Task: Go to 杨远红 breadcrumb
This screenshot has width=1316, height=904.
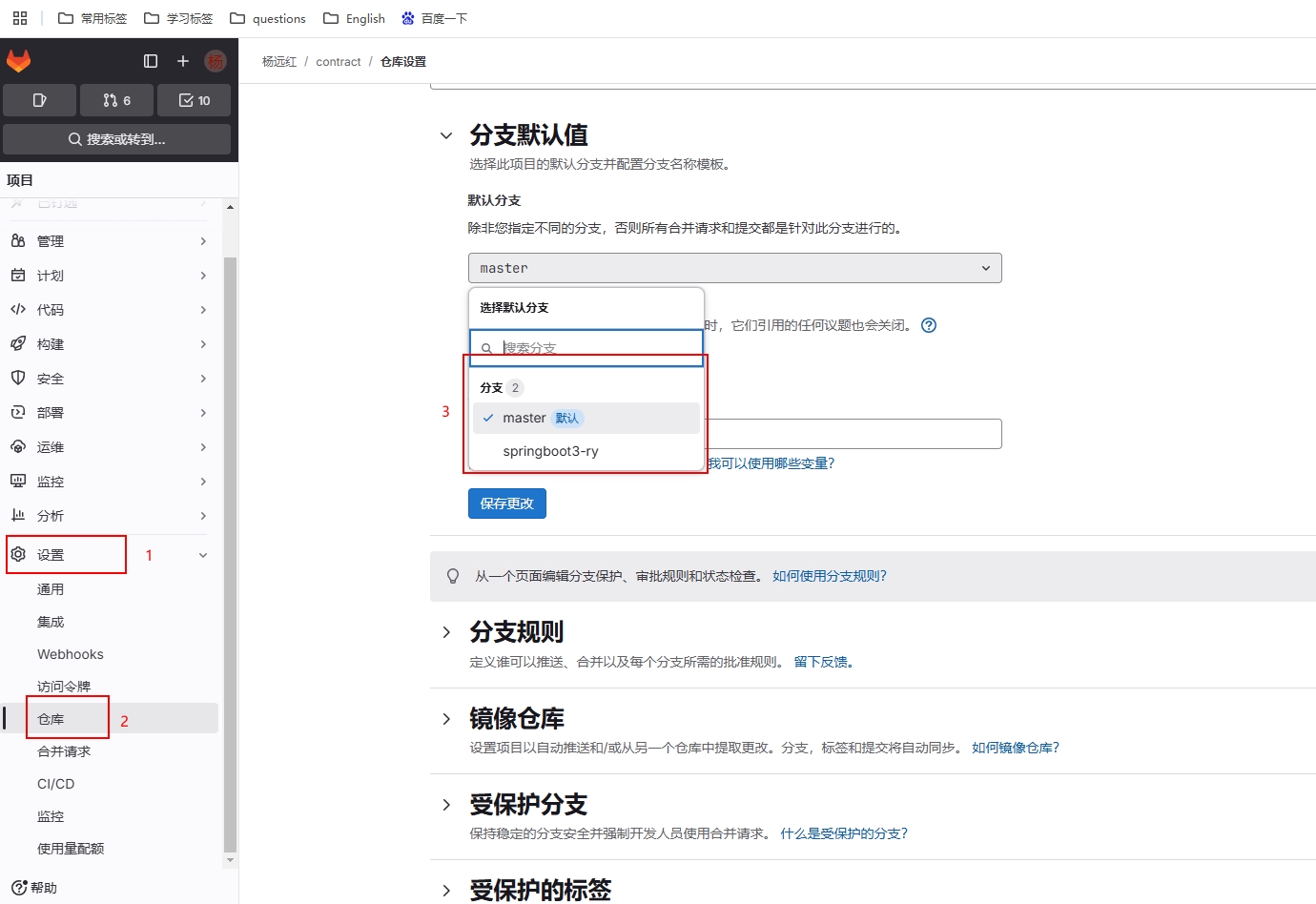Action: tap(279, 61)
